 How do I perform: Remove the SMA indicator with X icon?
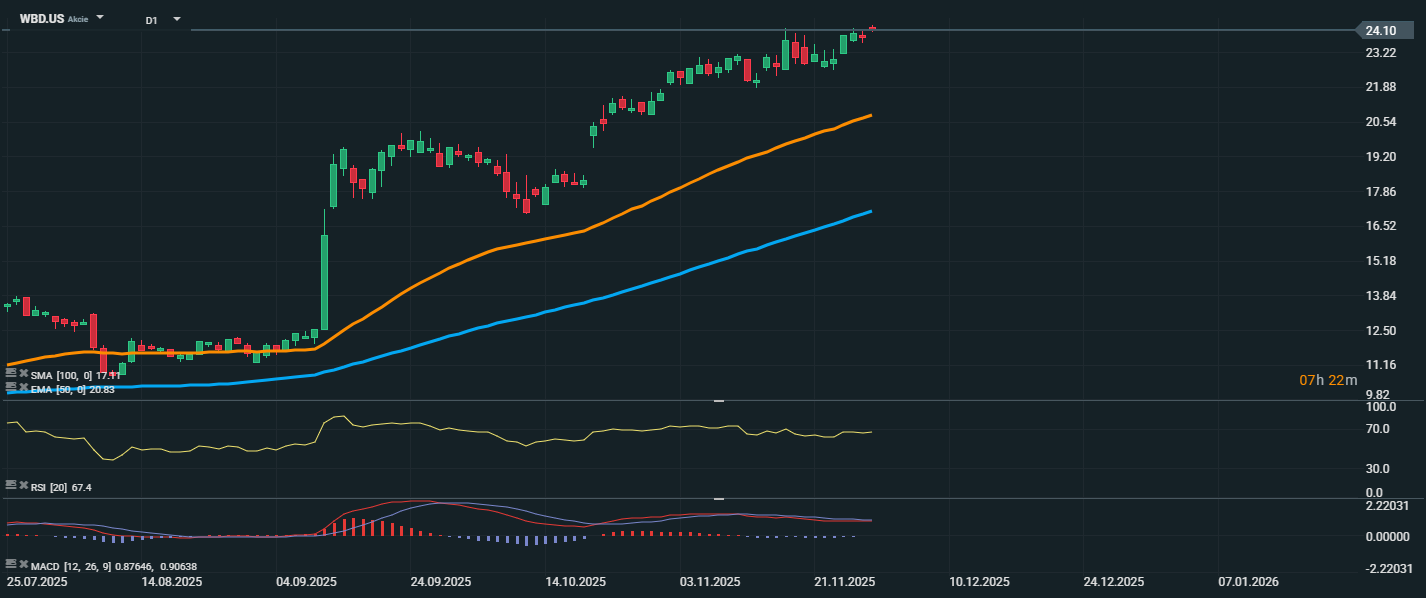point(23,374)
